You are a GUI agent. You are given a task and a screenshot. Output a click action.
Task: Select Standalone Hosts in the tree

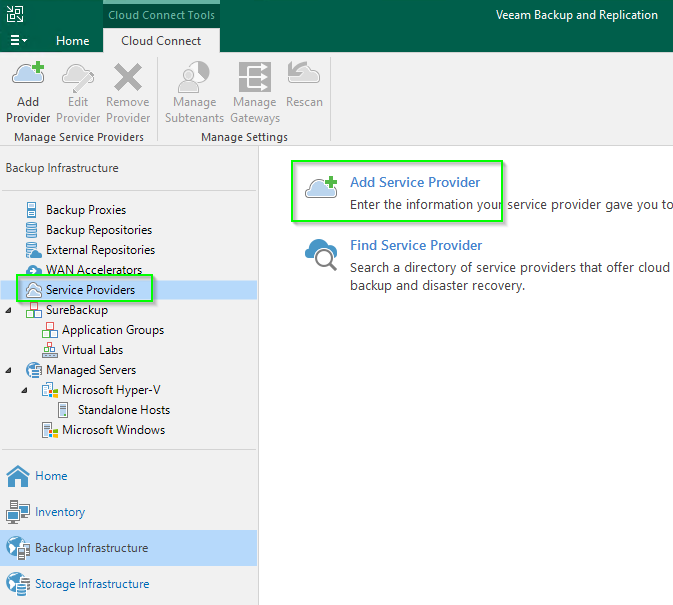pos(124,410)
